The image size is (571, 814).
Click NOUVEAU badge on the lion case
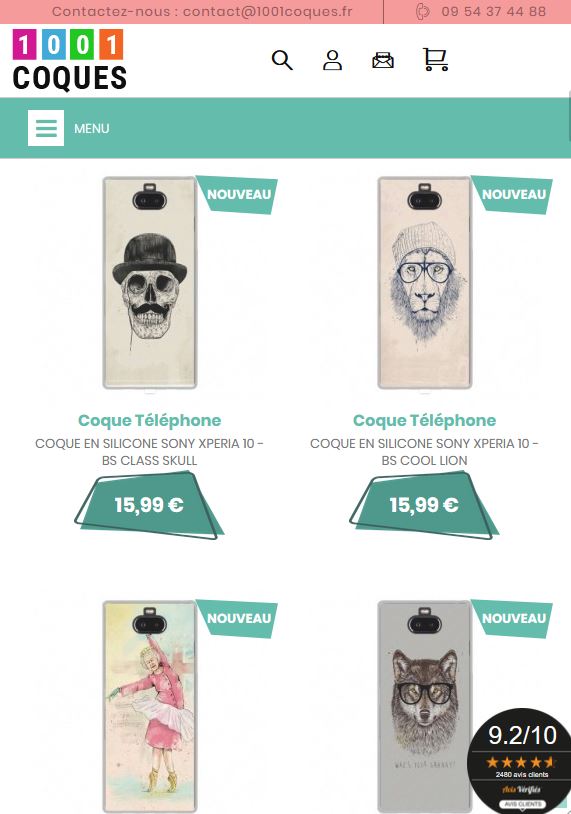(x=513, y=195)
